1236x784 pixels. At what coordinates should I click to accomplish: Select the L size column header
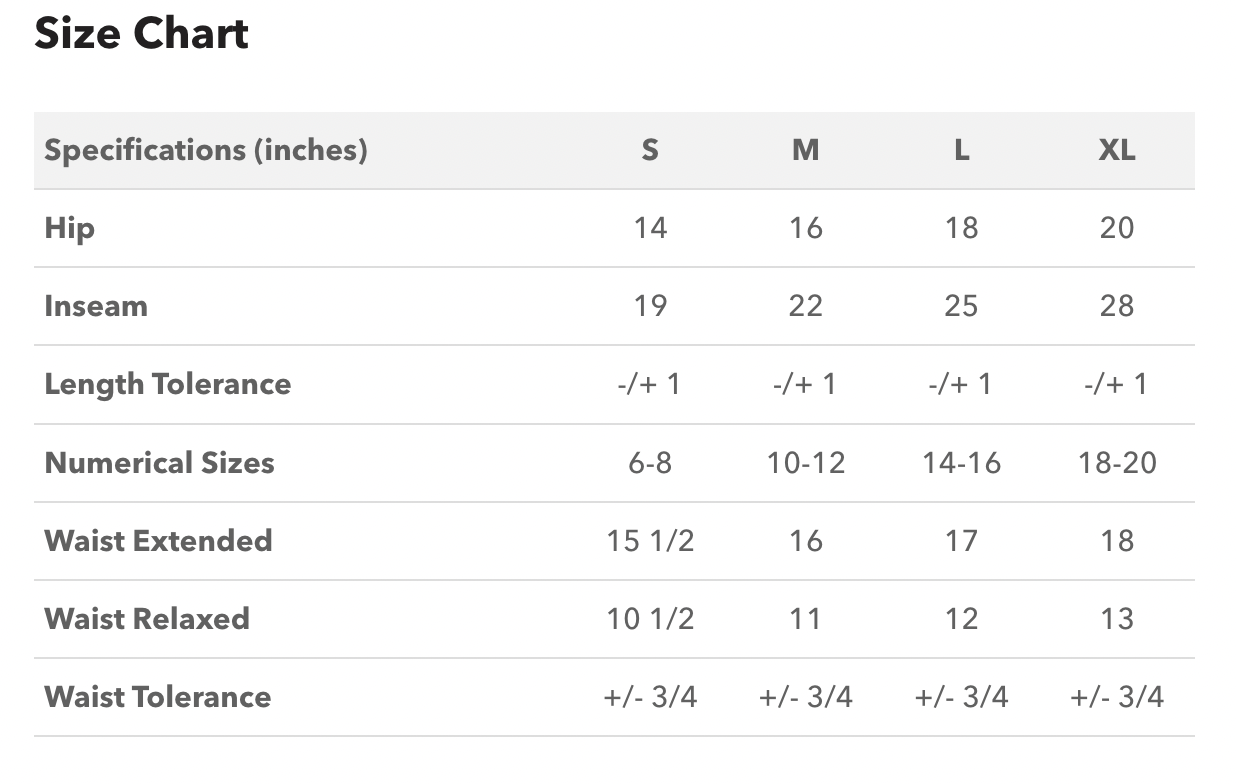(x=961, y=150)
